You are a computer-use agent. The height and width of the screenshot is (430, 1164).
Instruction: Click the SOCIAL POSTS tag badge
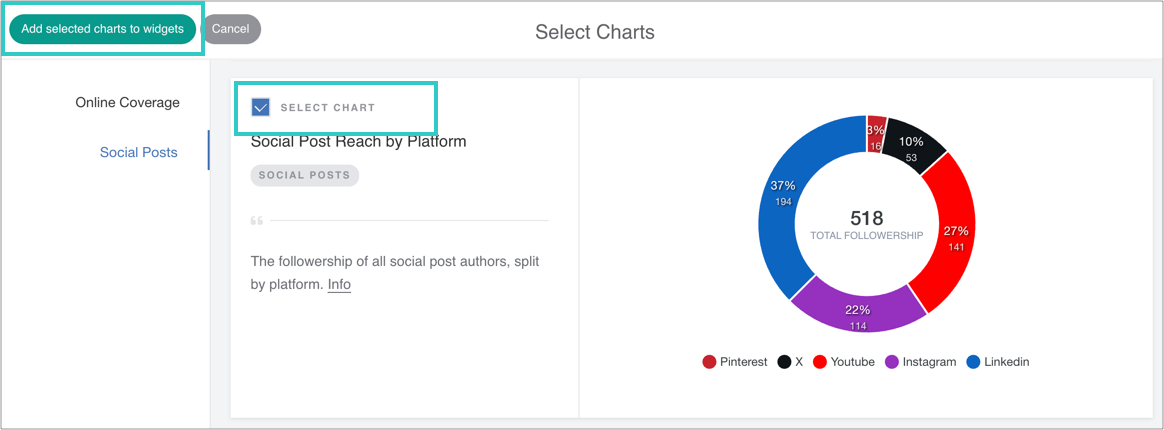click(304, 175)
